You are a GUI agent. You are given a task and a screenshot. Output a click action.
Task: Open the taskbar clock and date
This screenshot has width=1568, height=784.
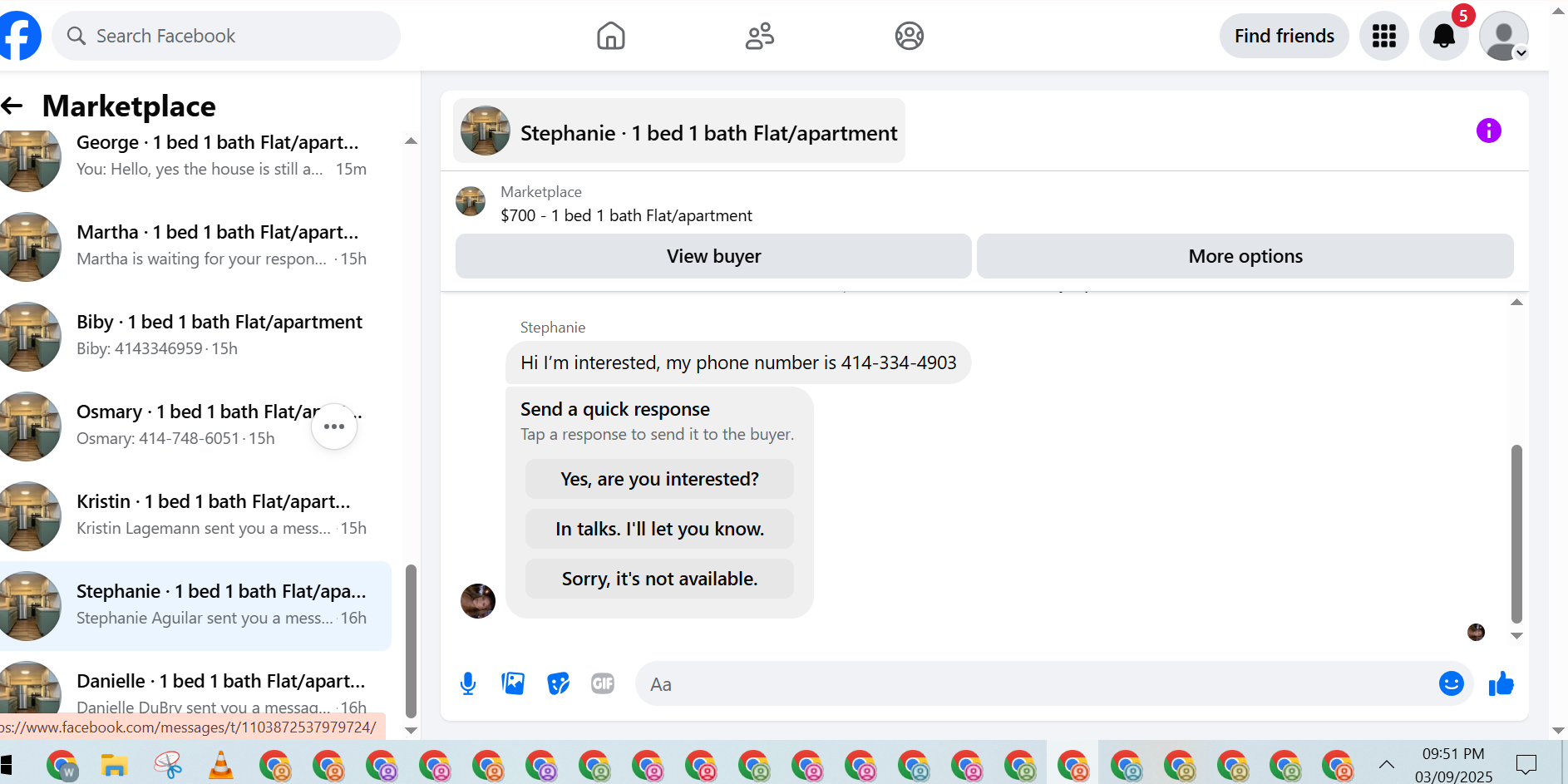pyautogui.click(x=1453, y=765)
